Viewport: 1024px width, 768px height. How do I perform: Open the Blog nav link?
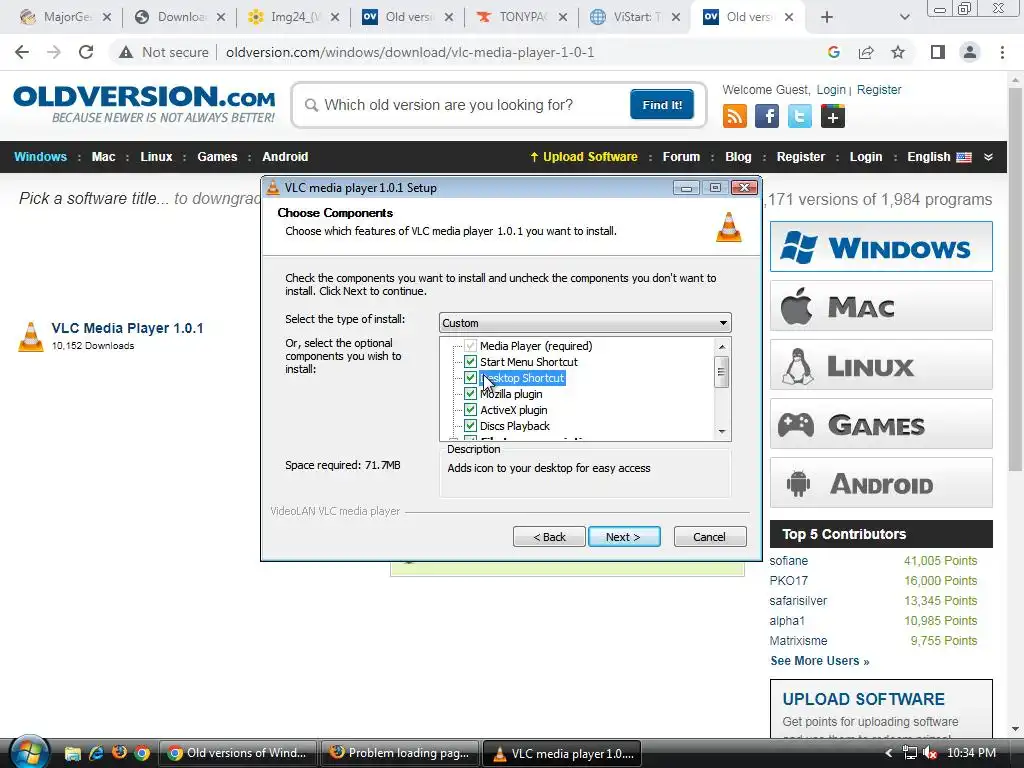(x=738, y=157)
